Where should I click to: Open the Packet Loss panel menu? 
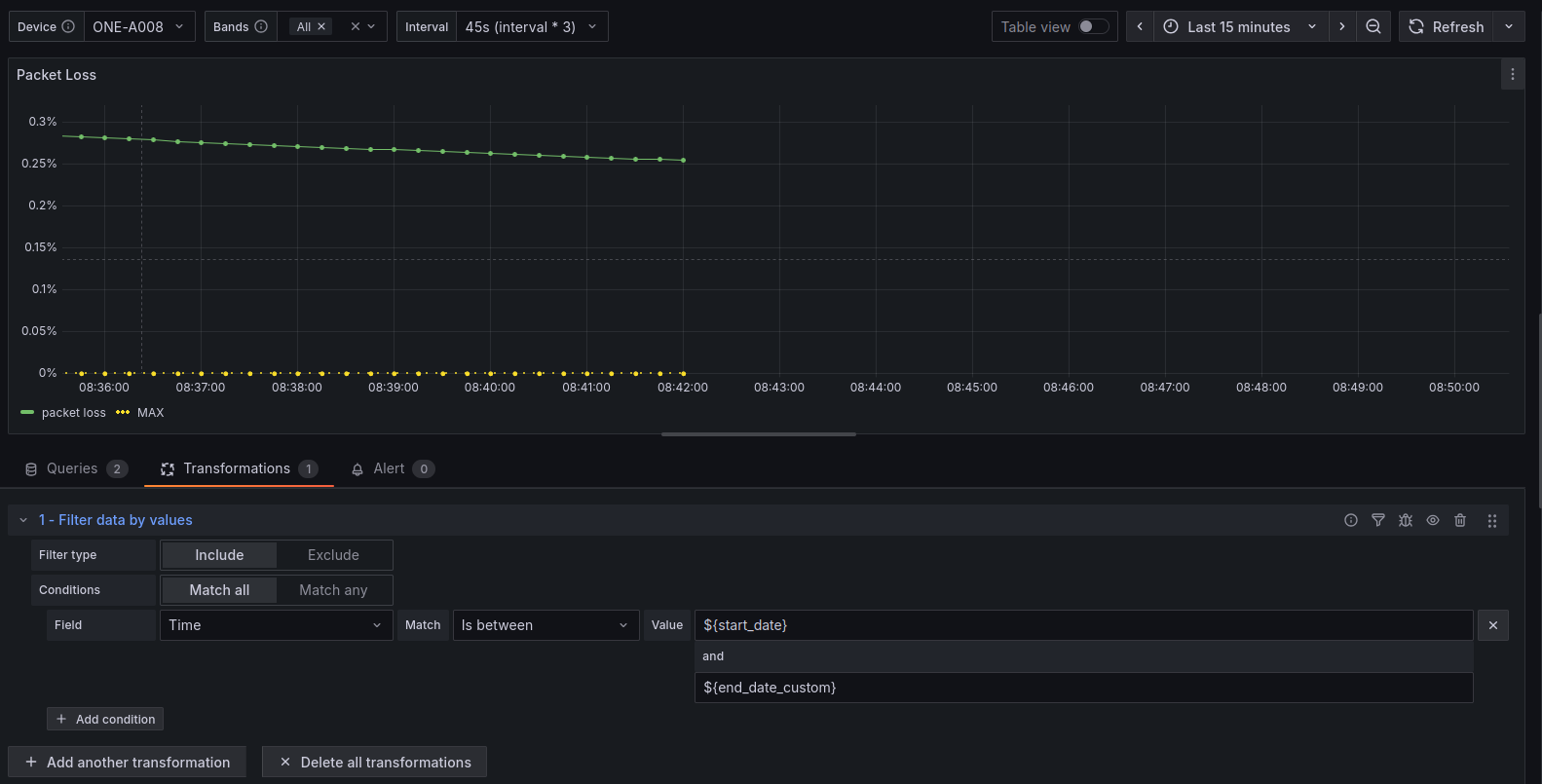click(1512, 74)
